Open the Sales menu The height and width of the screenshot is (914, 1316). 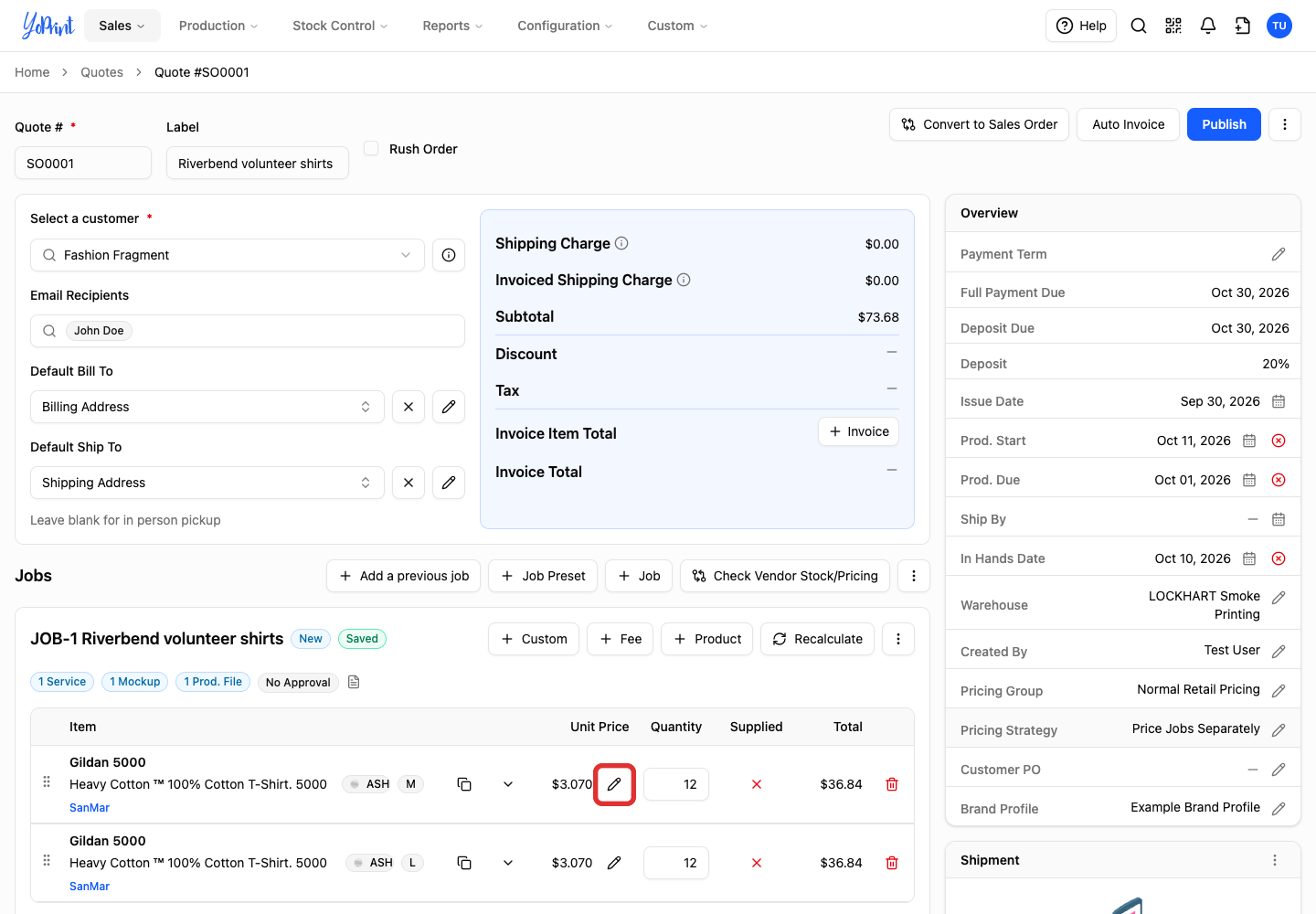pos(122,26)
